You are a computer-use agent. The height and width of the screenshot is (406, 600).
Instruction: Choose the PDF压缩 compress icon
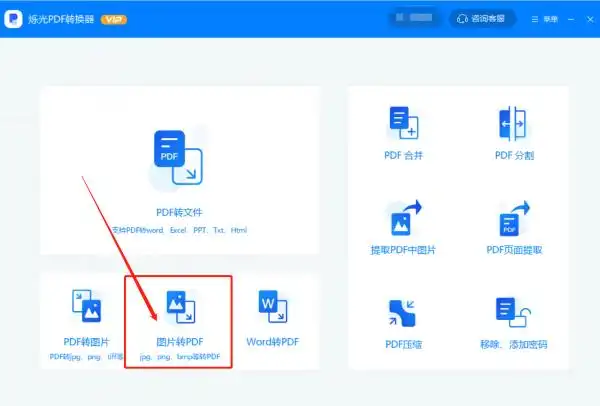point(403,313)
